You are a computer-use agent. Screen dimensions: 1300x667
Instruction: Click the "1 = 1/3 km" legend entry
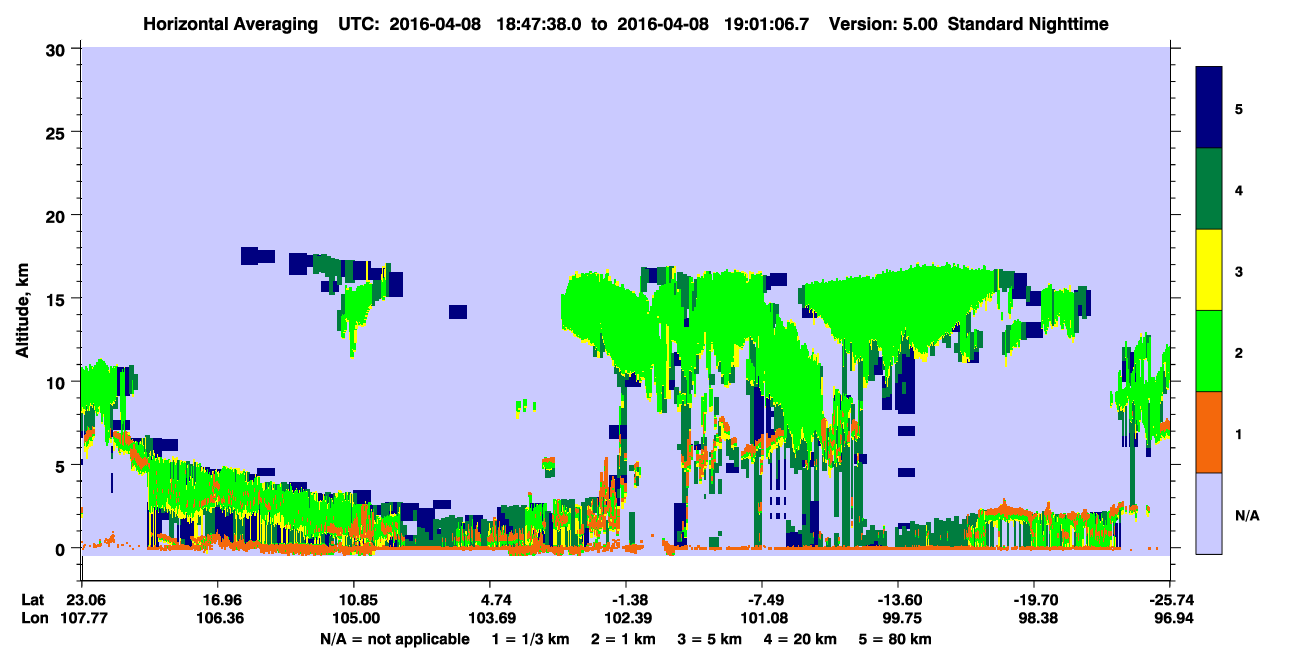tap(532, 639)
